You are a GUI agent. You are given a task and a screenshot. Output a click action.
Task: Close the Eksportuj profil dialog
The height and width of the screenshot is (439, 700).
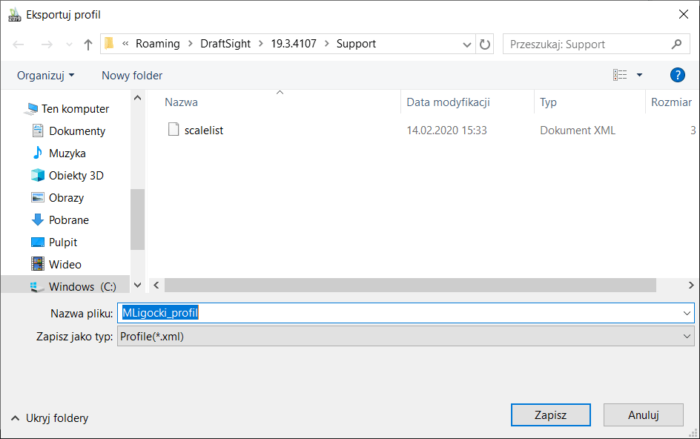coord(683,14)
